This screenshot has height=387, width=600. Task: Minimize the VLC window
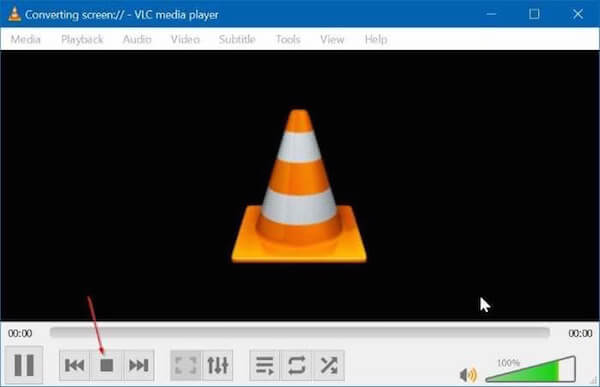pos(491,14)
